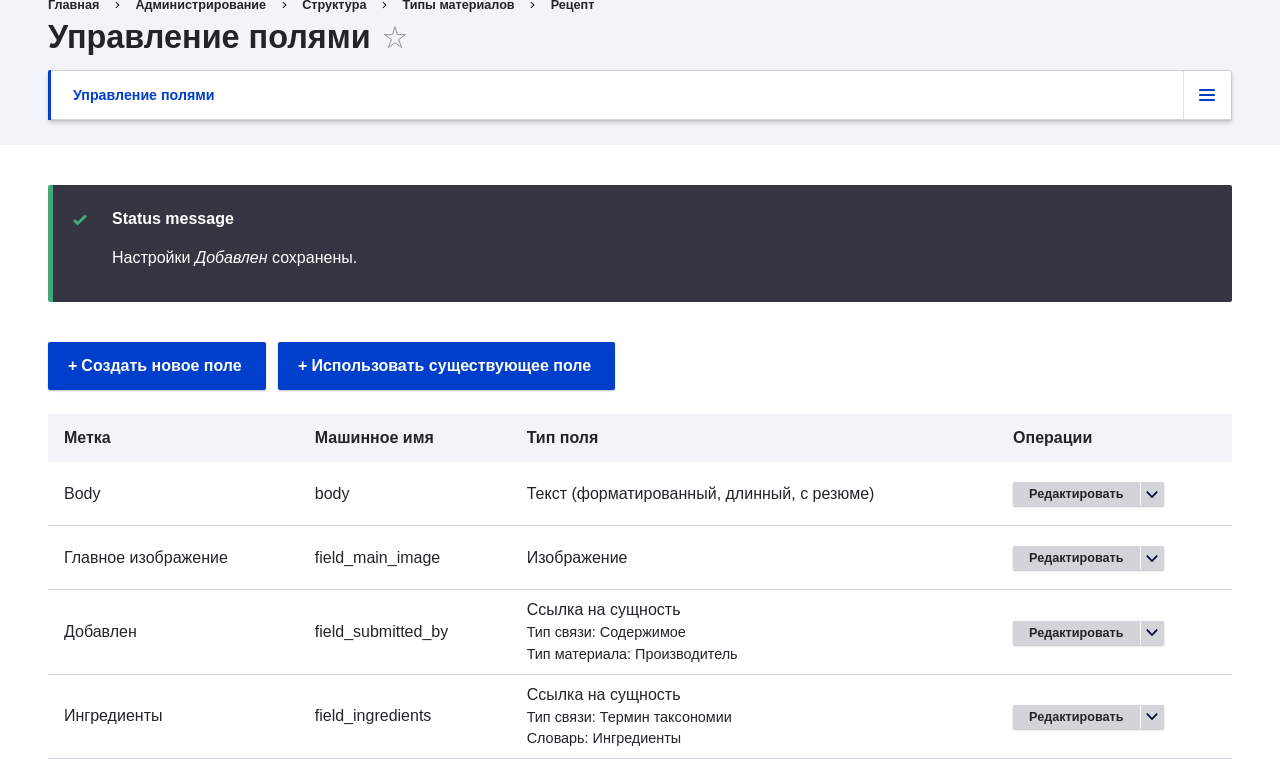This screenshot has width=1280, height=759.
Task: Click + Использовать существующее поле button
Action: pyautogui.click(x=446, y=366)
